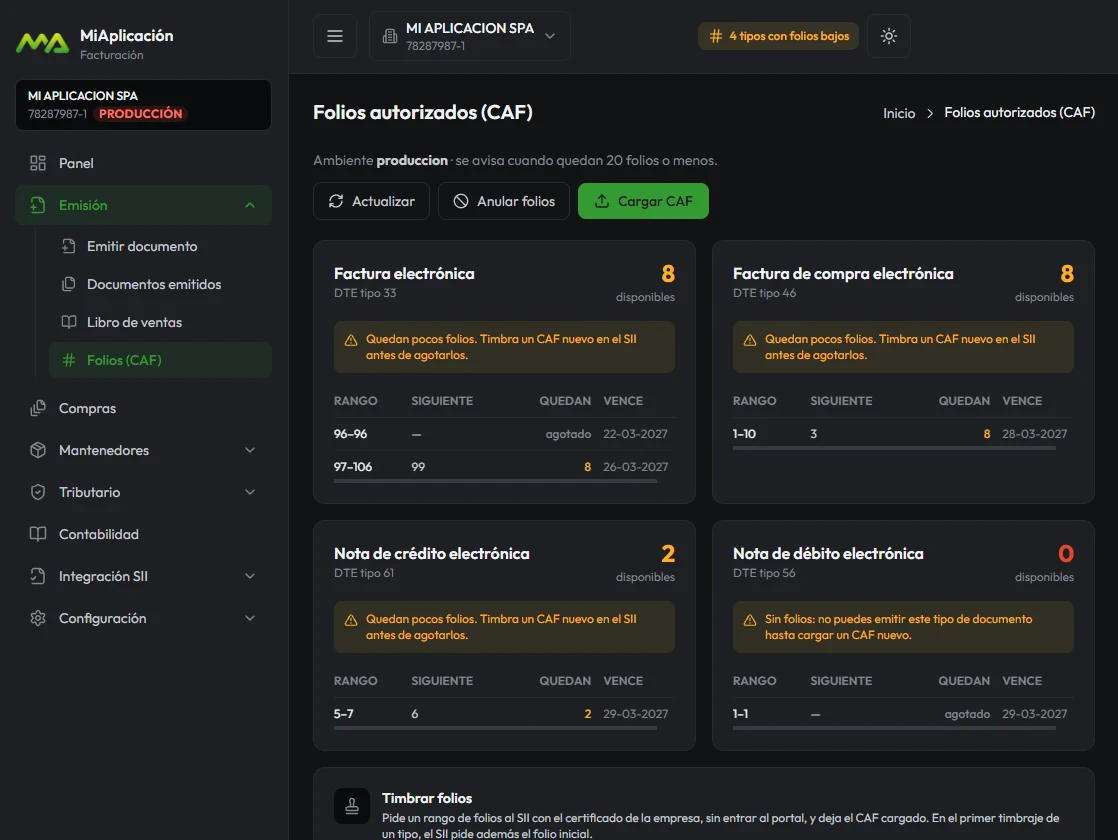Click the 1–1 range in Nota de débito
The width and height of the screenshot is (1118, 840).
click(741, 714)
